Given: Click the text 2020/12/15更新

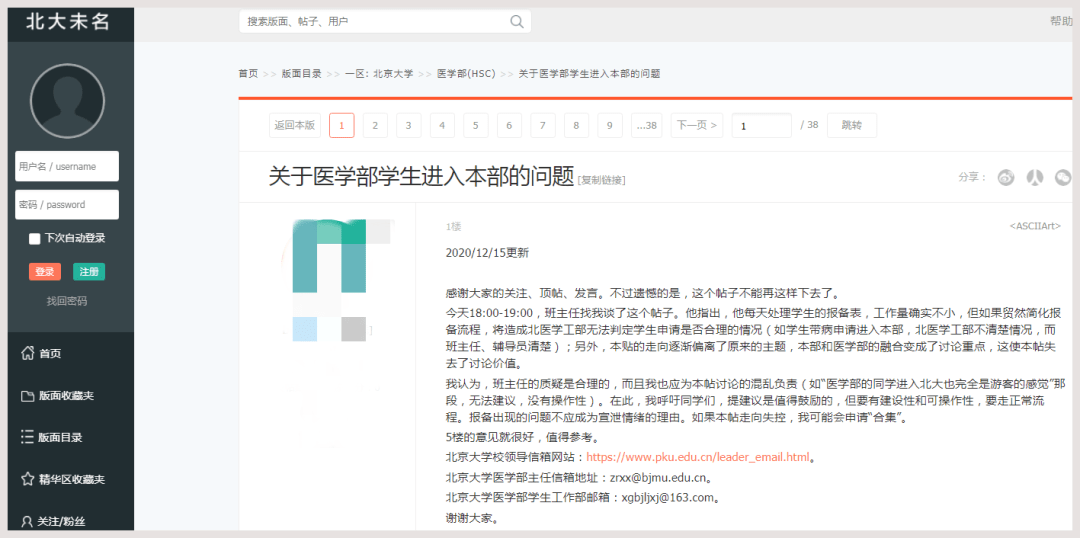Looking at the screenshot, I should point(488,252).
